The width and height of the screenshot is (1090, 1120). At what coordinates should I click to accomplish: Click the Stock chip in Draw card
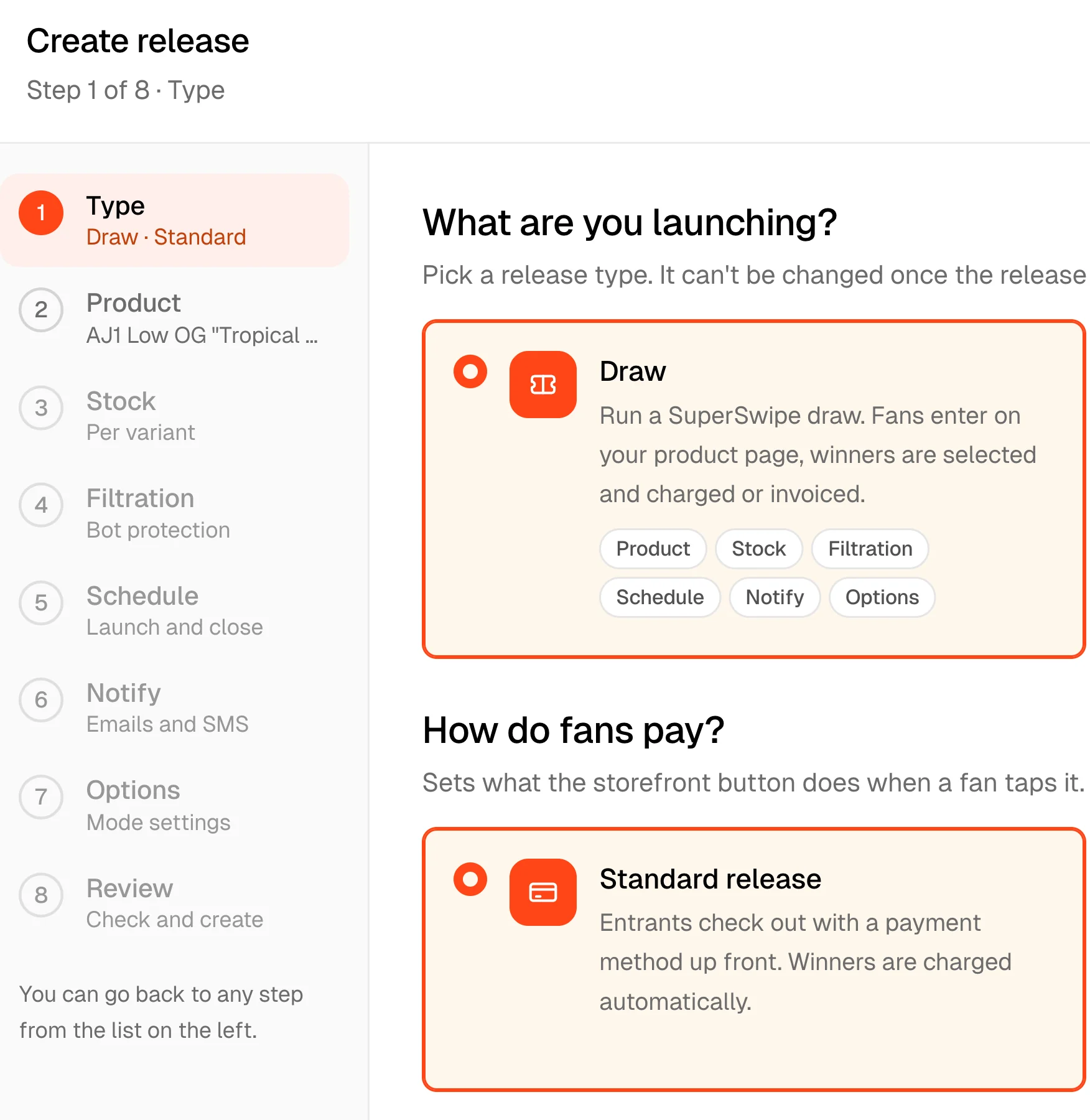758,549
